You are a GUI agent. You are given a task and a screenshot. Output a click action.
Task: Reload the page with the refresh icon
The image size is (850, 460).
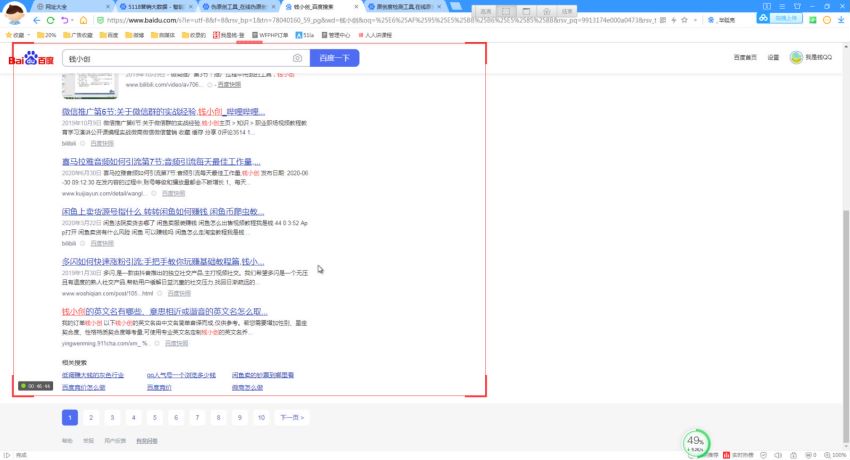click(50, 20)
